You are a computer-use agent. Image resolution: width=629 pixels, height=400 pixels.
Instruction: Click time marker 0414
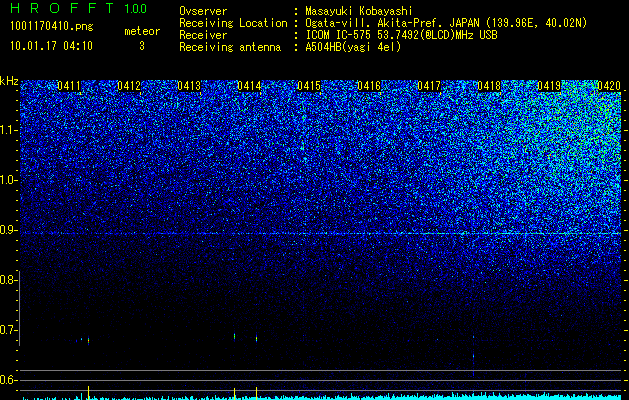pyautogui.click(x=249, y=86)
